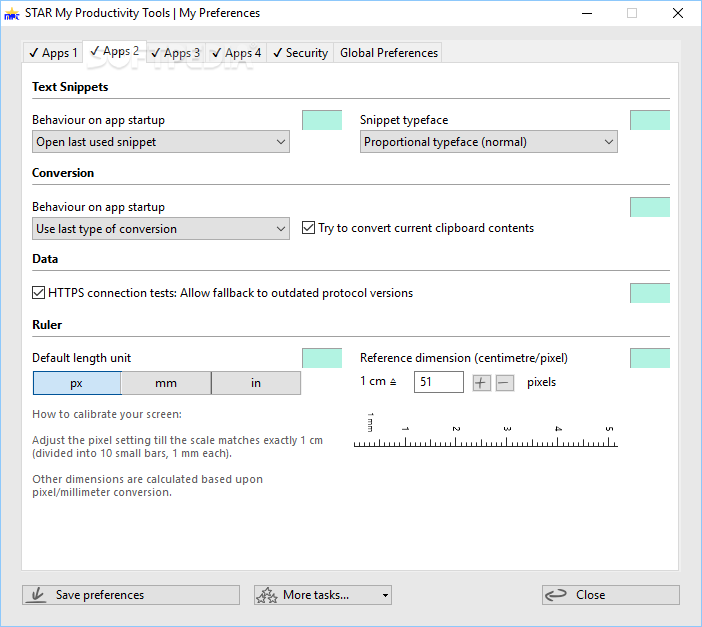Viewport: 702px width, 627px height.
Task: Open Snippet typeface dropdown
Action: (488, 142)
